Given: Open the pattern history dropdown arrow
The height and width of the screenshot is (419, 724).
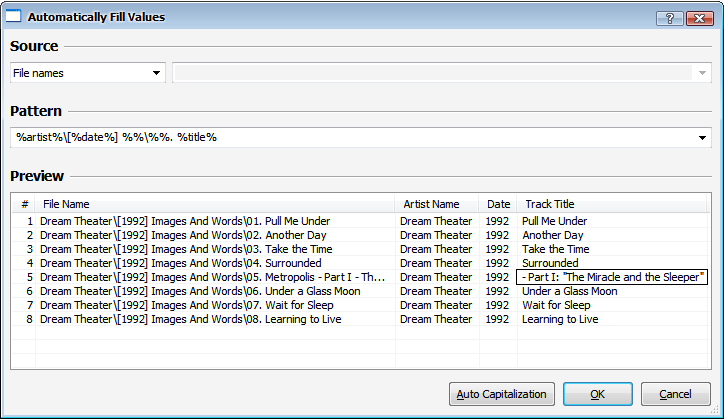Looking at the screenshot, I should [702, 138].
